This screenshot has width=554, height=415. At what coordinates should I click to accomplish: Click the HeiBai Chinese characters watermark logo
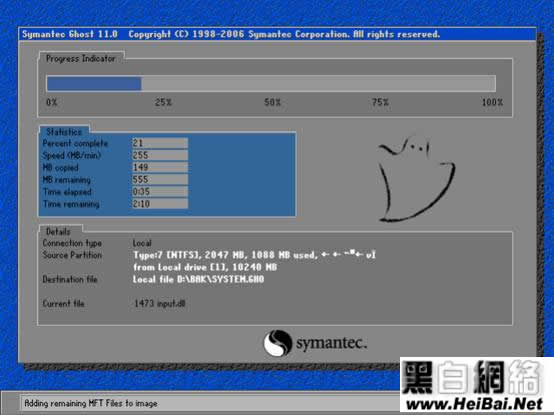[x=472, y=377]
